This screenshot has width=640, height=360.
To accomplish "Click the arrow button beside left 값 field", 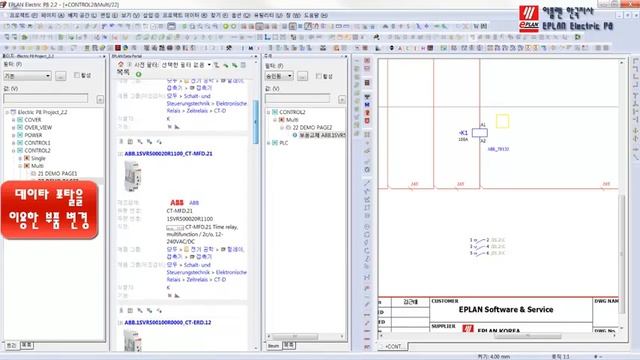I will point(100,99).
